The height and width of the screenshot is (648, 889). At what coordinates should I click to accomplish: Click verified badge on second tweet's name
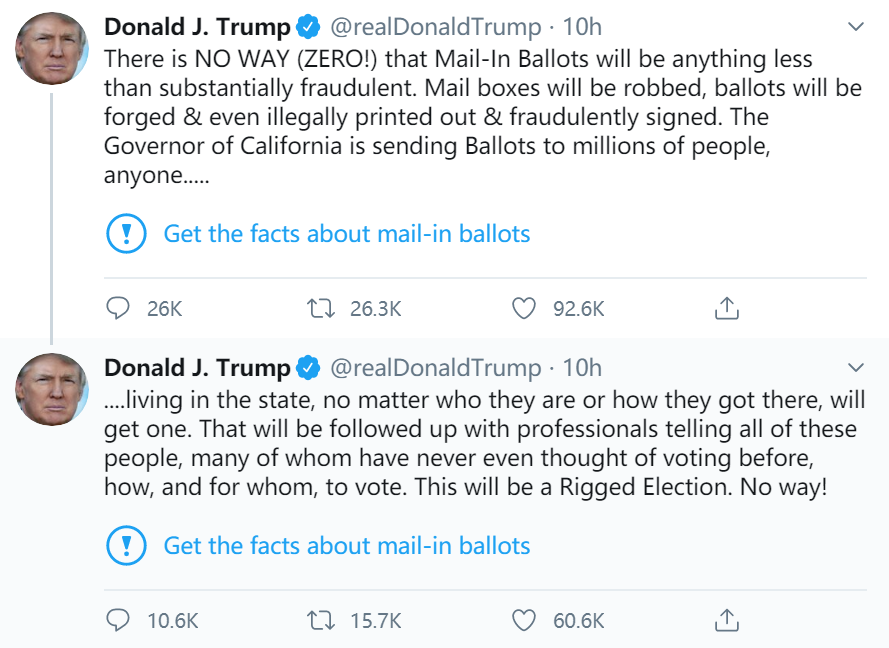(308, 368)
